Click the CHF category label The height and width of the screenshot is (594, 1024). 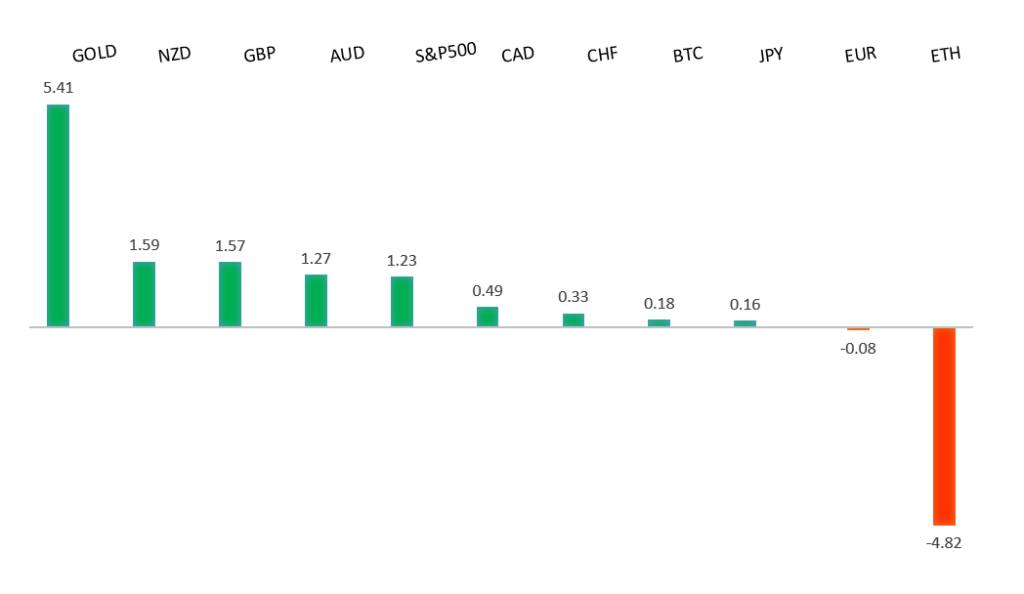click(602, 54)
